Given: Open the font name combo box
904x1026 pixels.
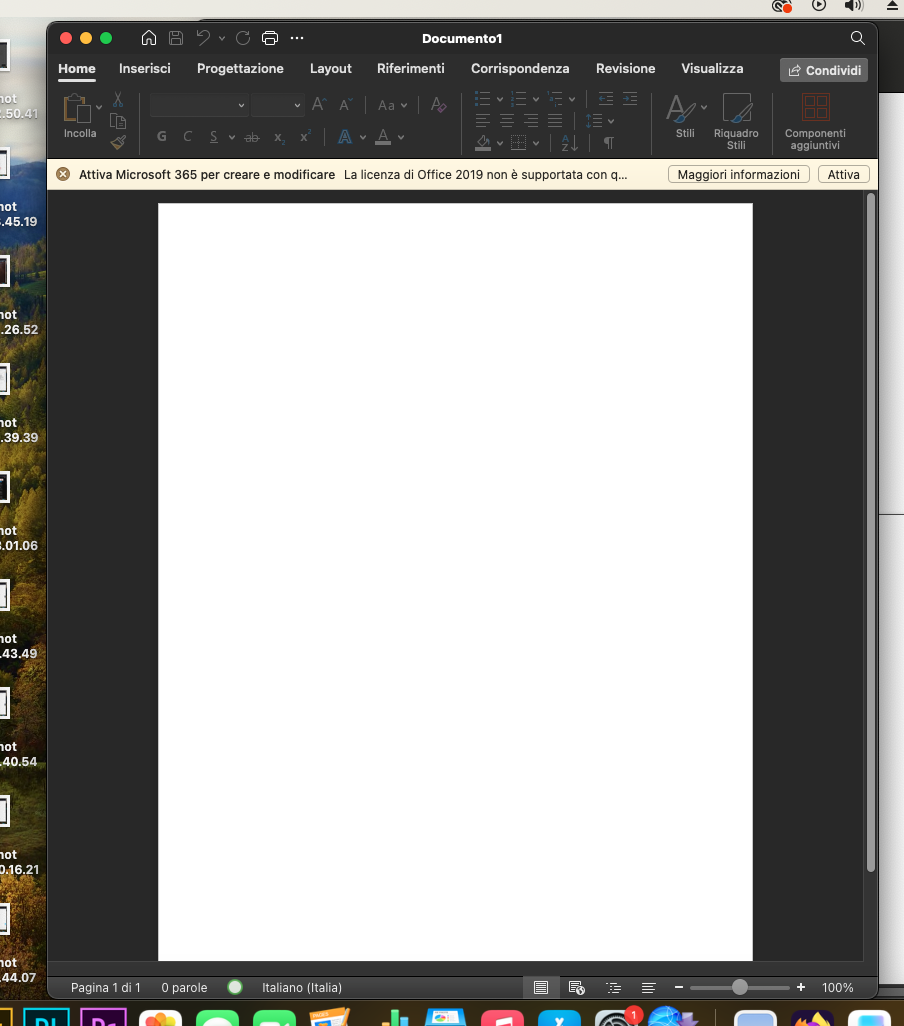Looking at the screenshot, I should pos(199,105).
